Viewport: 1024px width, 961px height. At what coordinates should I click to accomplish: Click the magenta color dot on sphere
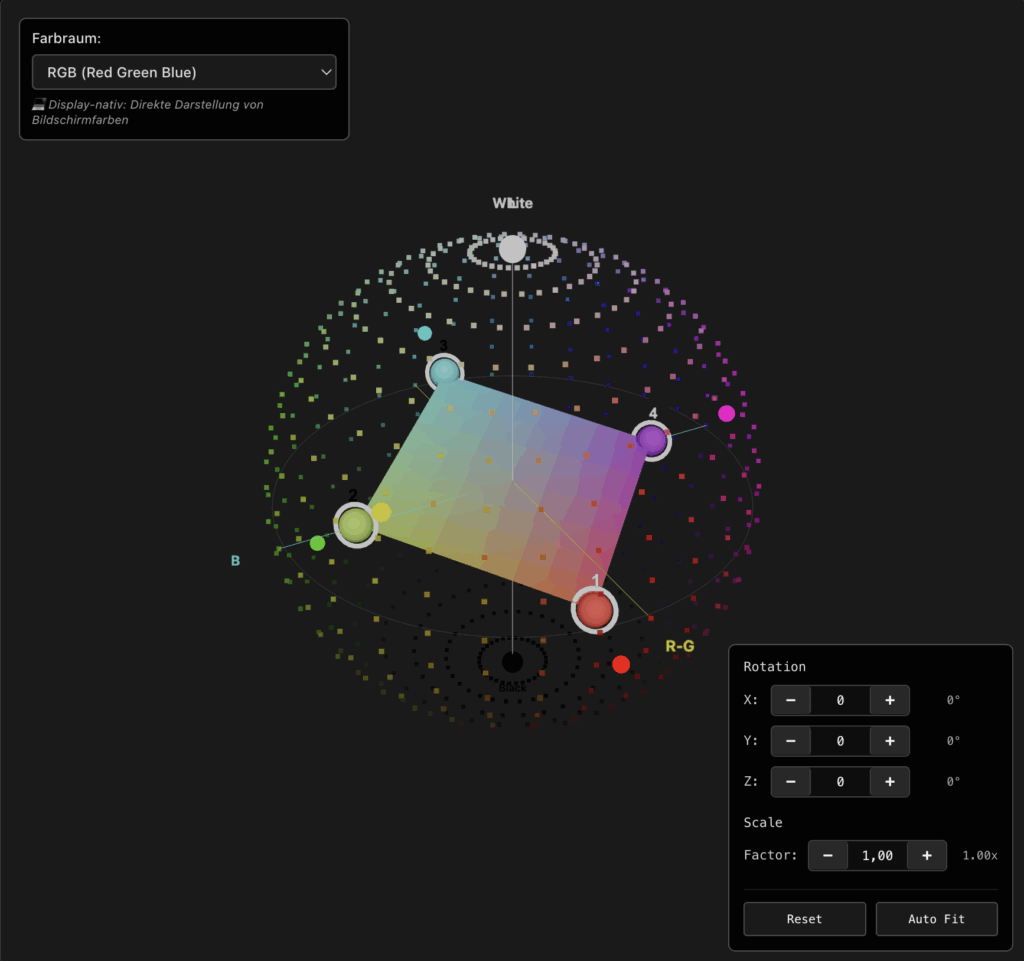click(x=726, y=413)
